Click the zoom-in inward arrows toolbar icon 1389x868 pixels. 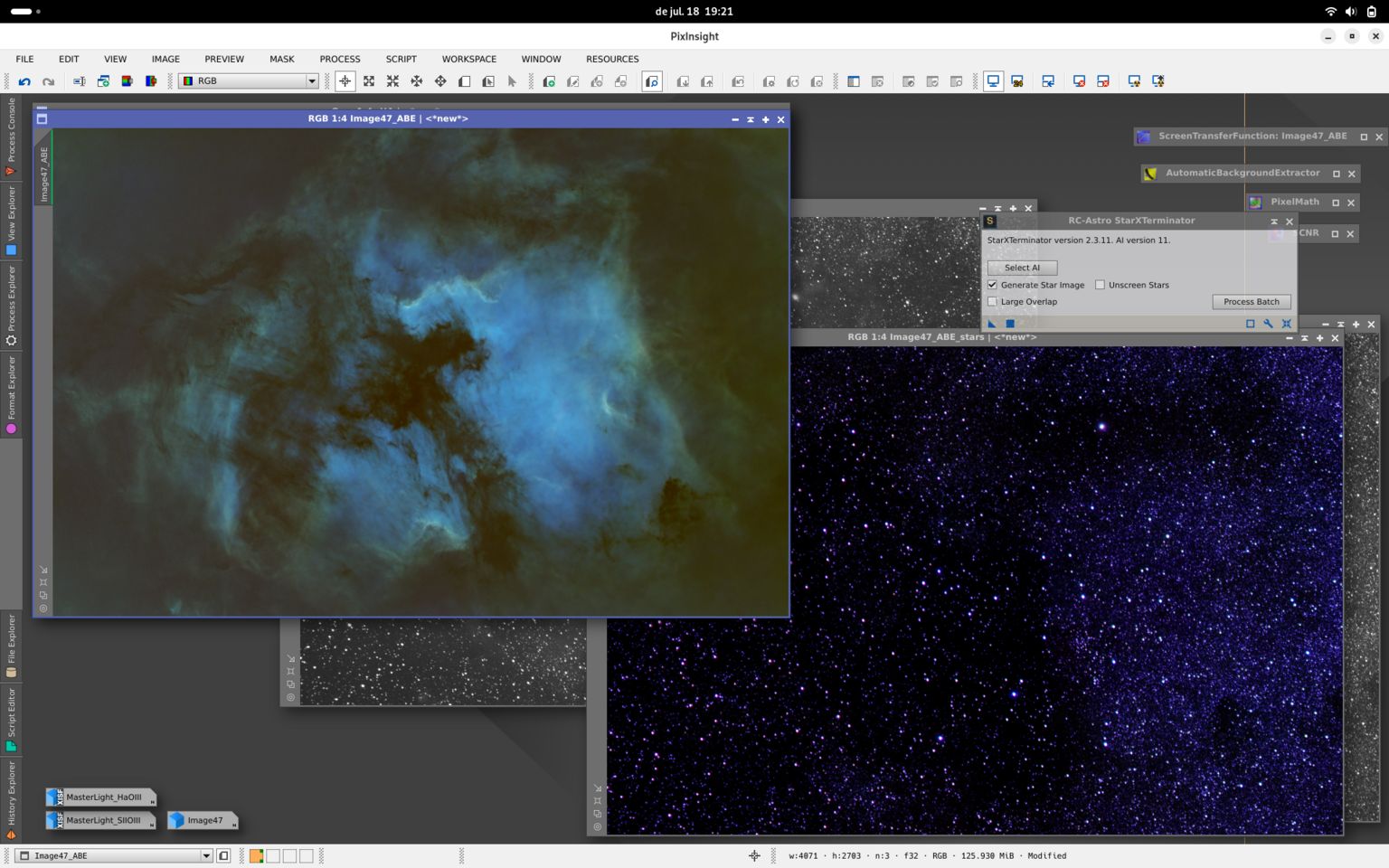(392, 81)
